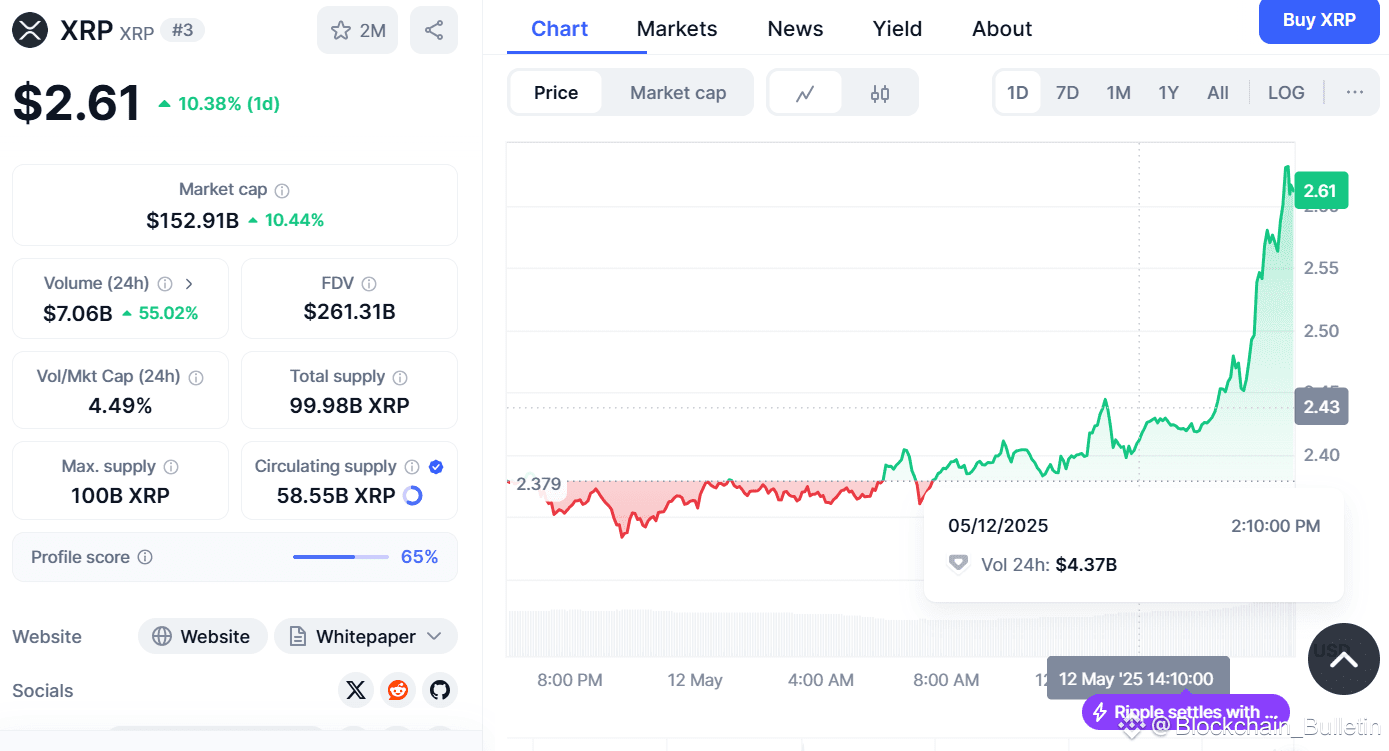Image resolution: width=1389 pixels, height=751 pixels.
Task: Open XRP's Reddit community
Action: coord(398,690)
